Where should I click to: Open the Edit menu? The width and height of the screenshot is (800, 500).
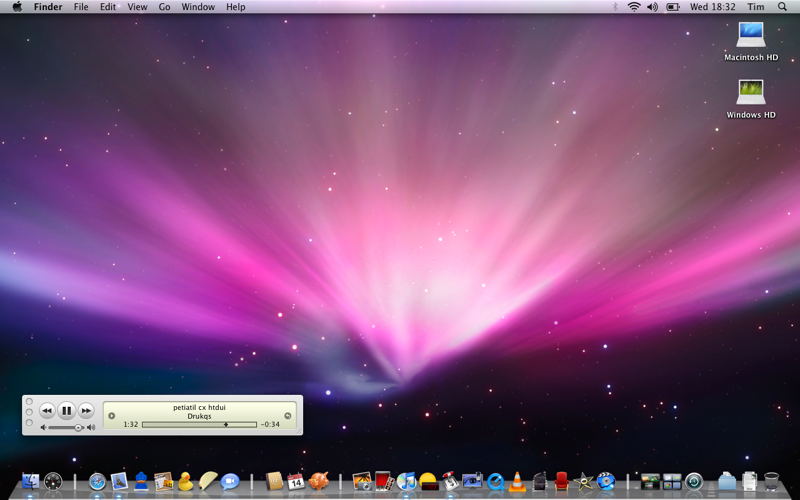108,7
